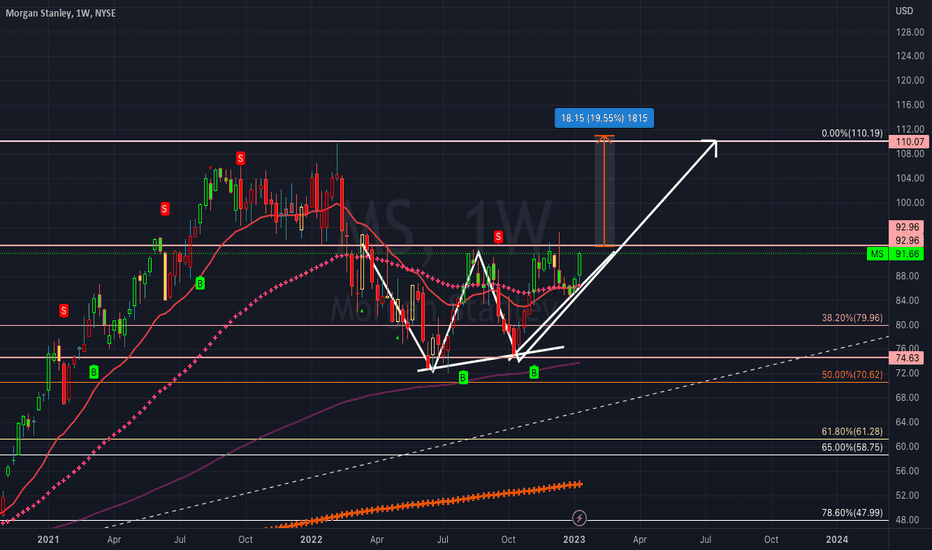Click the 68.00 price axis label
Viewport: 932px width, 550px height.
910,397
